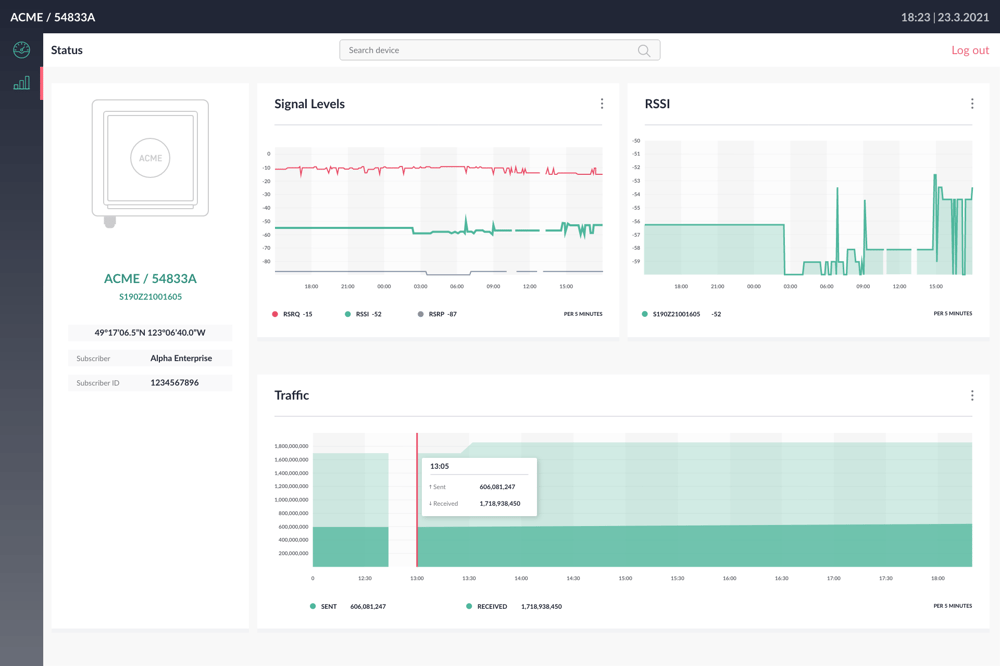
Task: Toggle the RSRP legend entry
Action: 437,314
